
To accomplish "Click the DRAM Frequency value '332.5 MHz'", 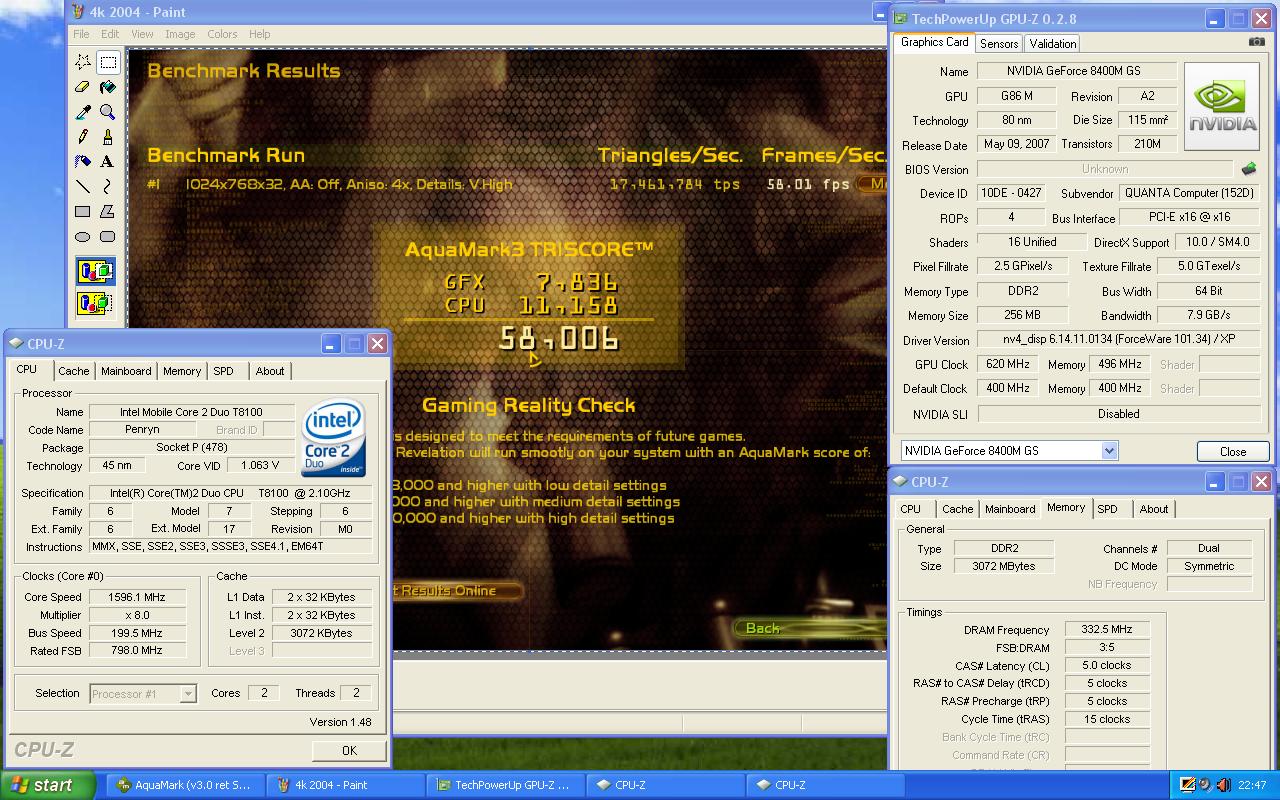I will point(1107,630).
